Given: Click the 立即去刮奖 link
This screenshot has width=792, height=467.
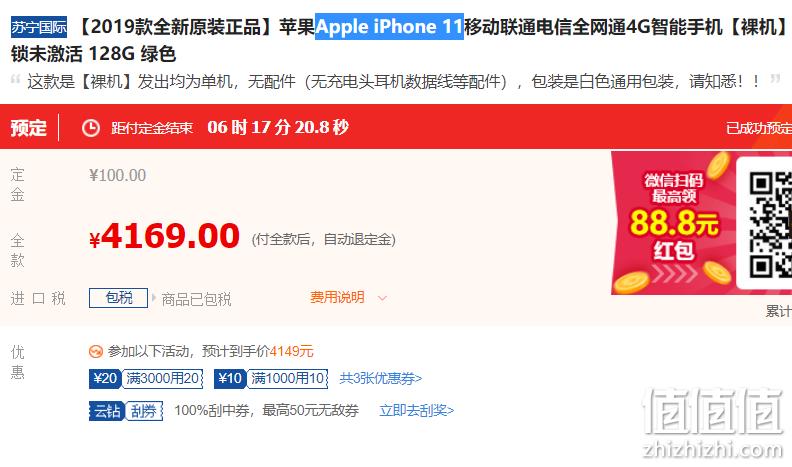Looking at the screenshot, I should [417, 410].
